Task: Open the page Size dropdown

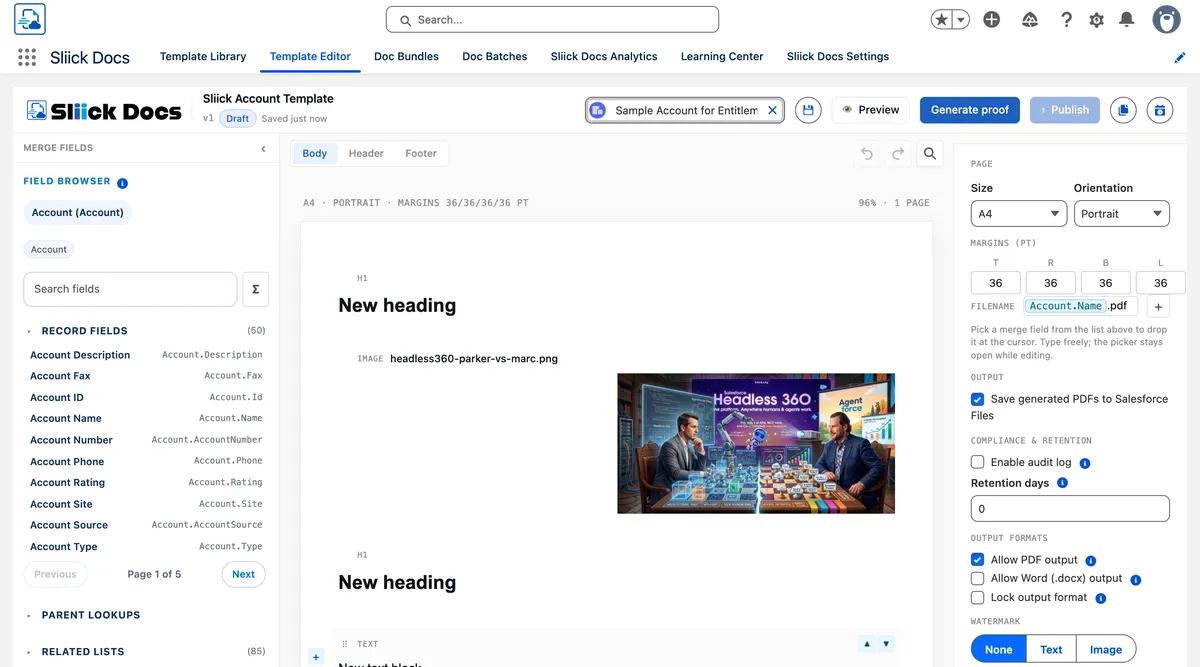Action: [x=1019, y=213]
